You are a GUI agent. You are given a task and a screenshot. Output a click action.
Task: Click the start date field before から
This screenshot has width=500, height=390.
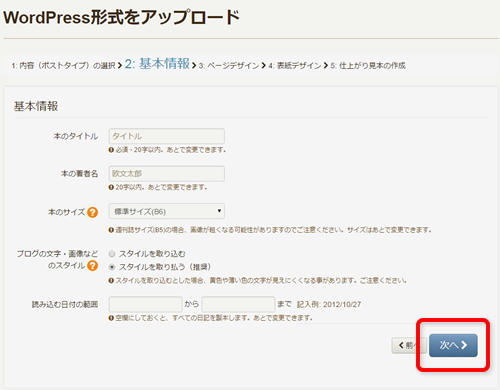pos(146,304)
